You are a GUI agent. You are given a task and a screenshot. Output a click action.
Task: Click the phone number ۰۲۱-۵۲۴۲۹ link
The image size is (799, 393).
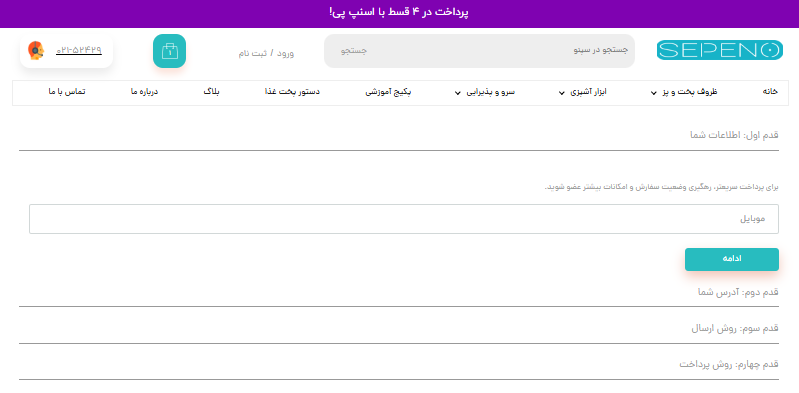tap(79, 50)
